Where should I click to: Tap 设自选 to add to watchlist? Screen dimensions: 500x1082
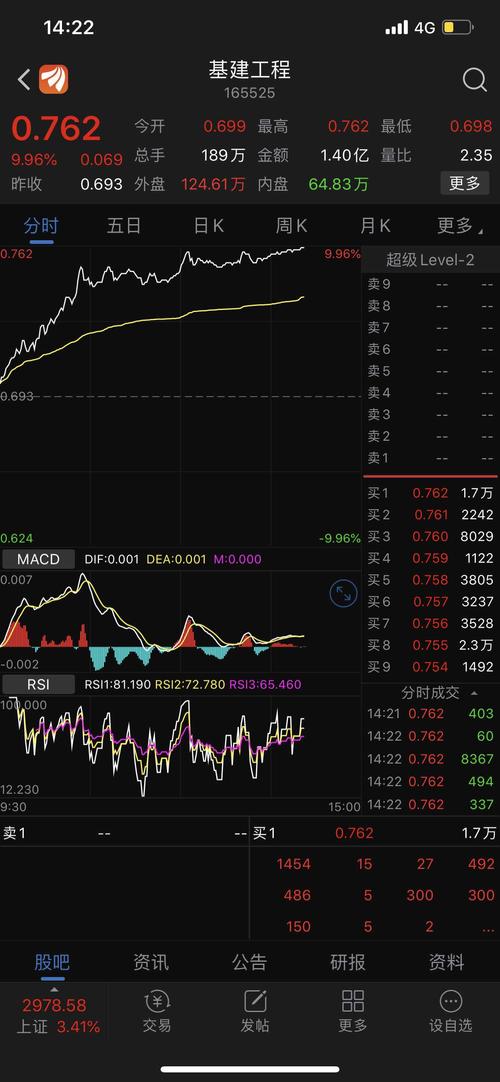pos(450,1011)
